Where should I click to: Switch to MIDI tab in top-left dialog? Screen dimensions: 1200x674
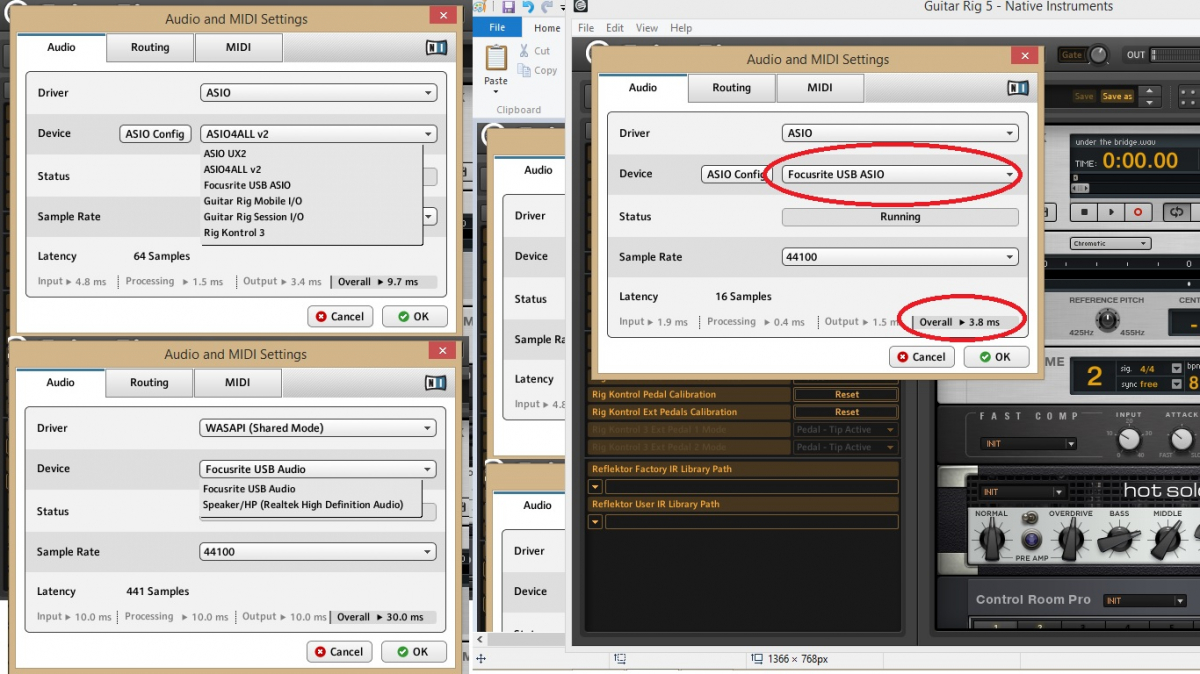point(238,47)
